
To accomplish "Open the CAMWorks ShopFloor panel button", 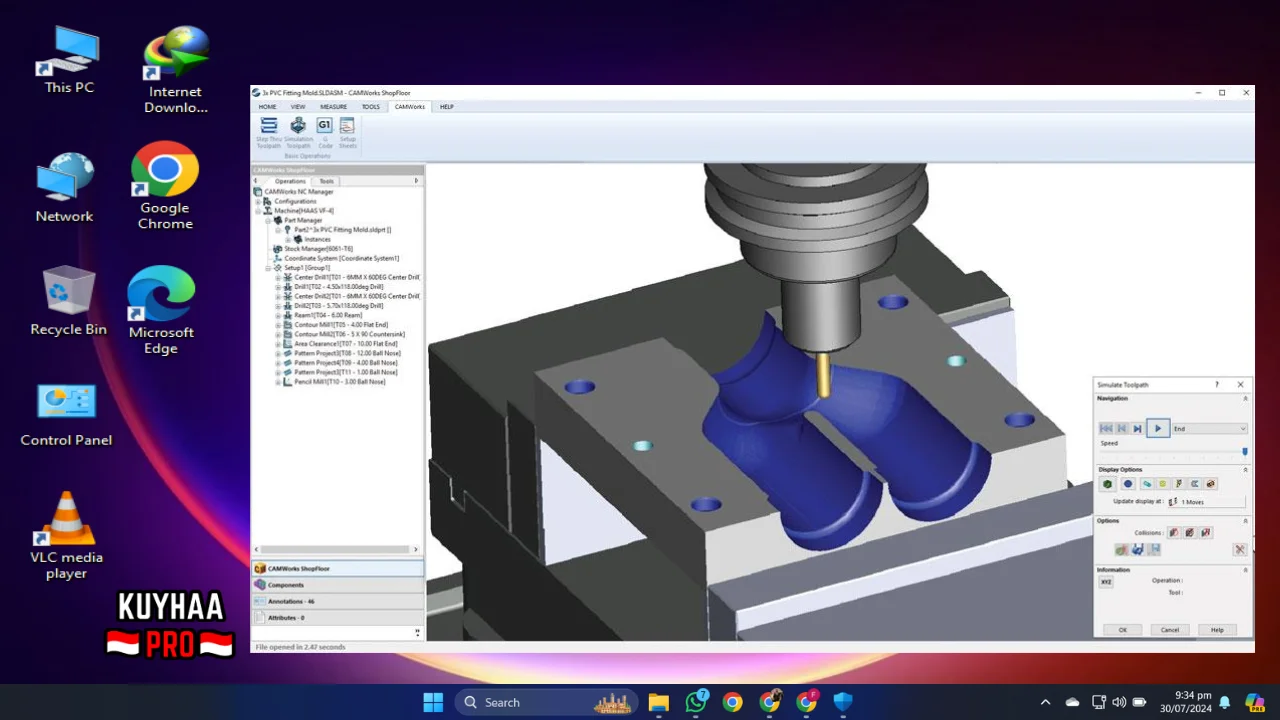I will point(337,568).
